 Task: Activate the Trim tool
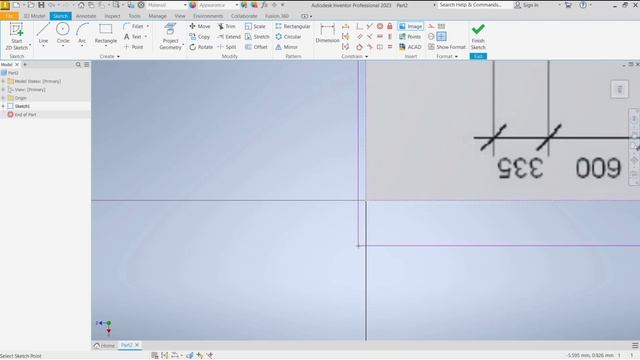pos(227,26)
